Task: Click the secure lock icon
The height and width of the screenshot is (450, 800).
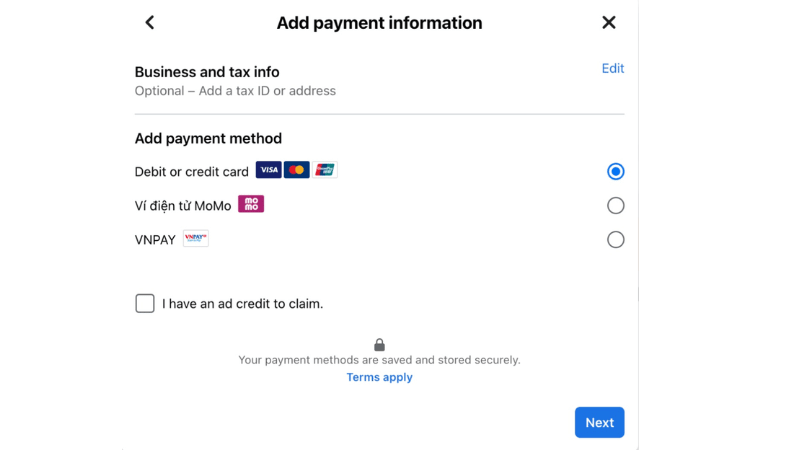Action: coord(379,344)
